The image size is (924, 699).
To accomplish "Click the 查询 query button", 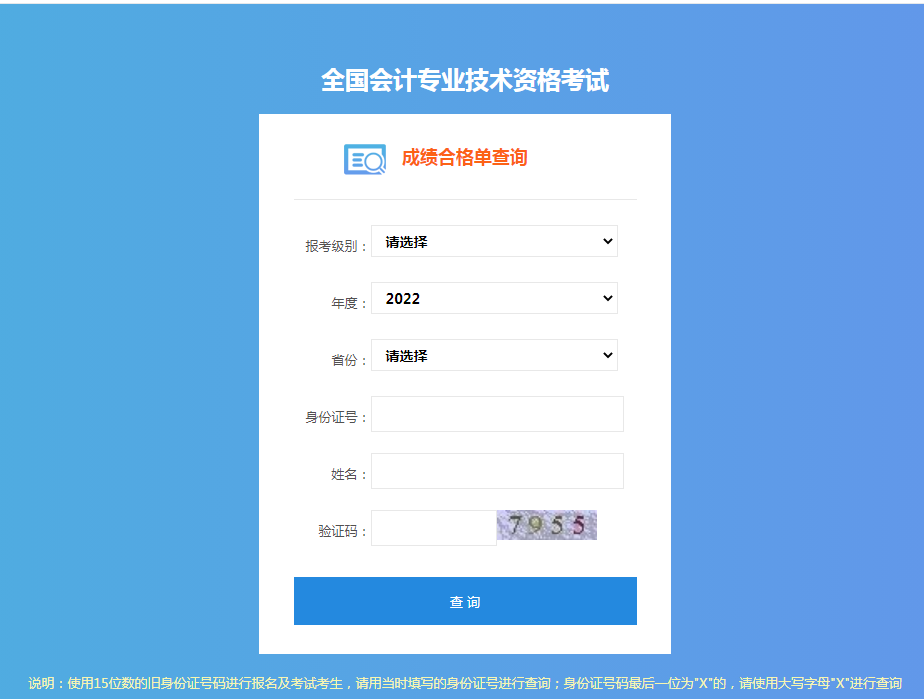I will tap(465, 601).
